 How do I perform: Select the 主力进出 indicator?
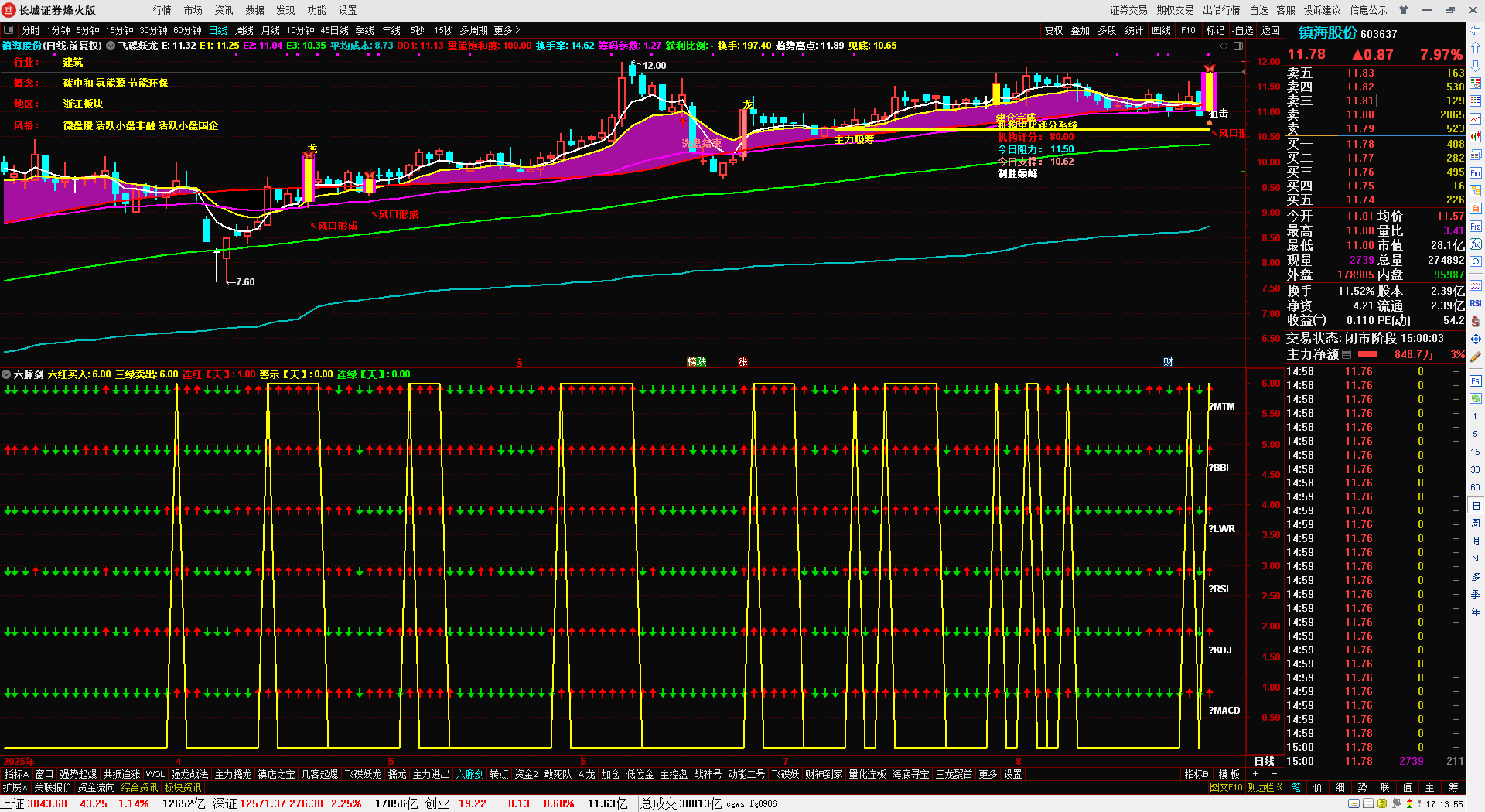[x=431, y=774]
